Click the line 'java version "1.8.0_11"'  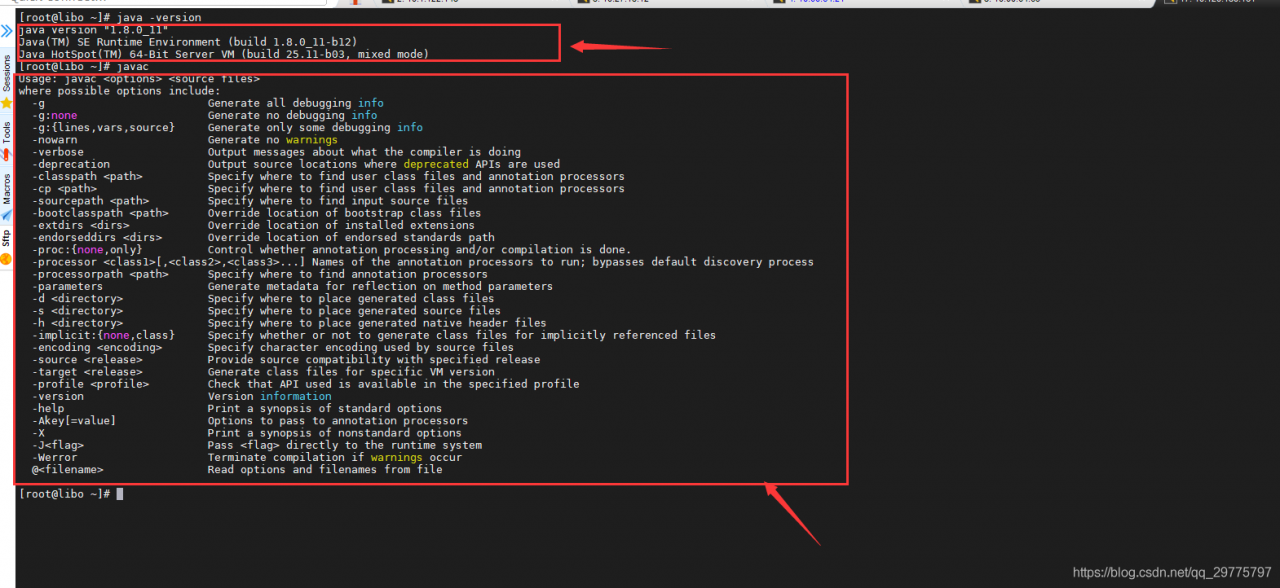pos(92,30)
